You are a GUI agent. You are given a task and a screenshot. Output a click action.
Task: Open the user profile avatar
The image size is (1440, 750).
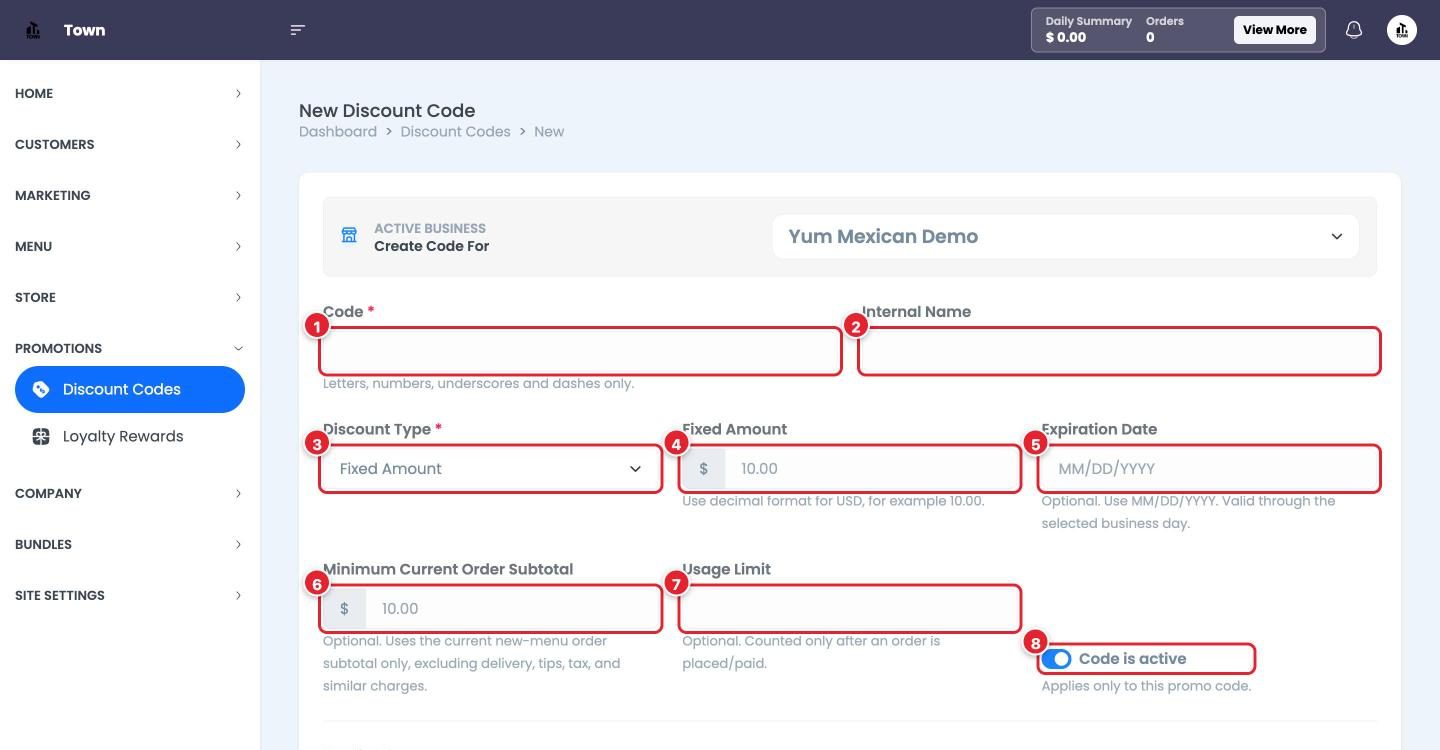1402,30
